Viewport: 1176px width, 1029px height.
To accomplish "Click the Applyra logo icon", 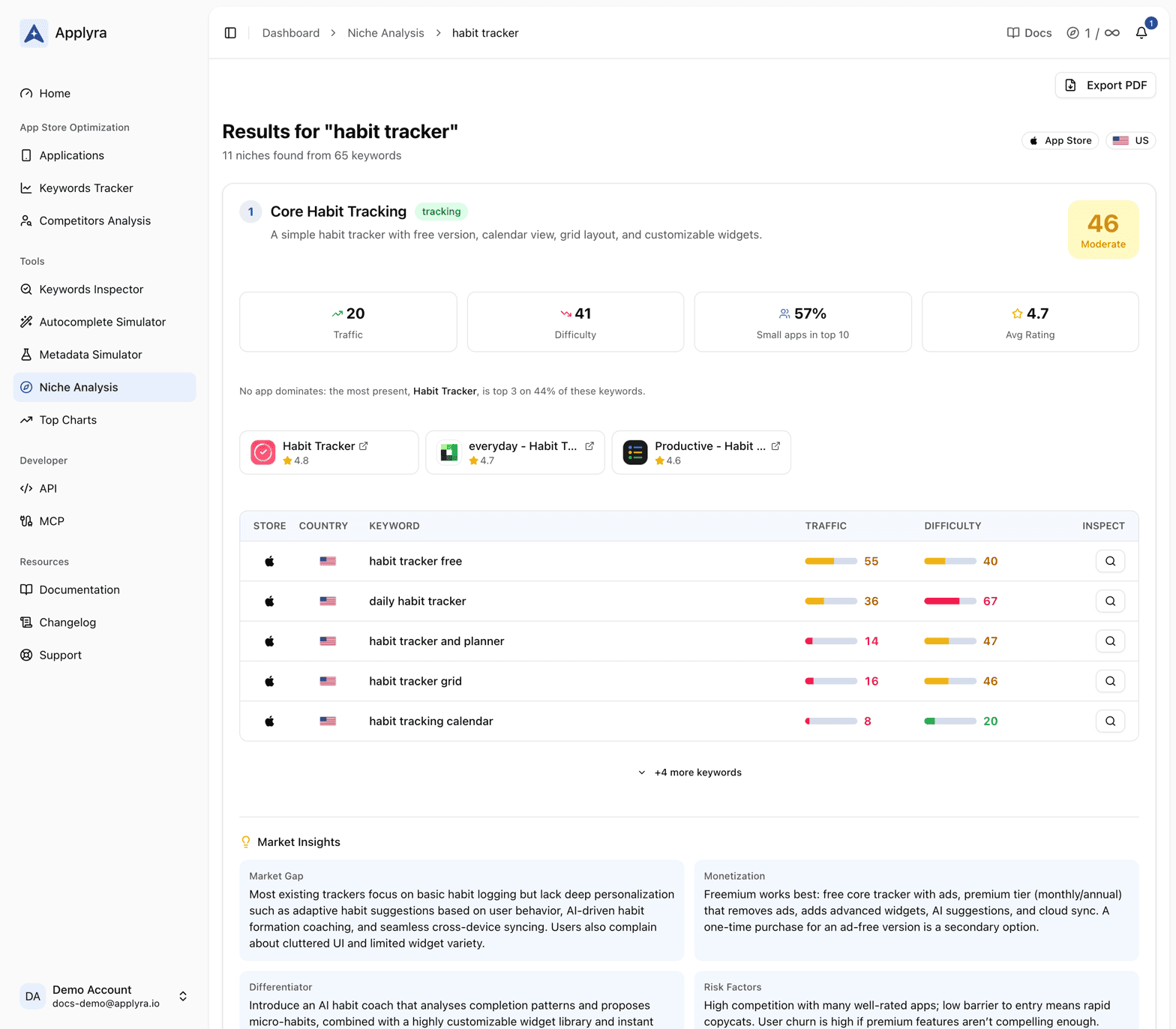I will [x=34, y=33].
